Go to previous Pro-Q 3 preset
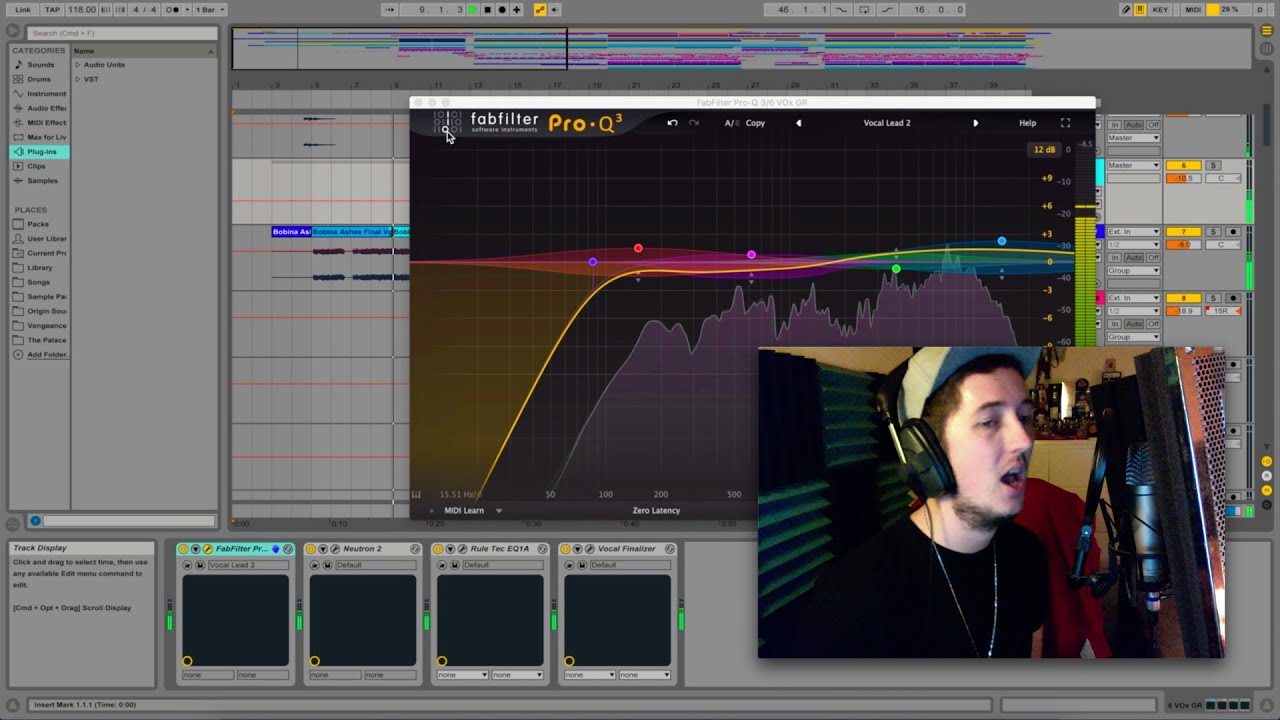The image size is (1280, 720). (798, 123)
